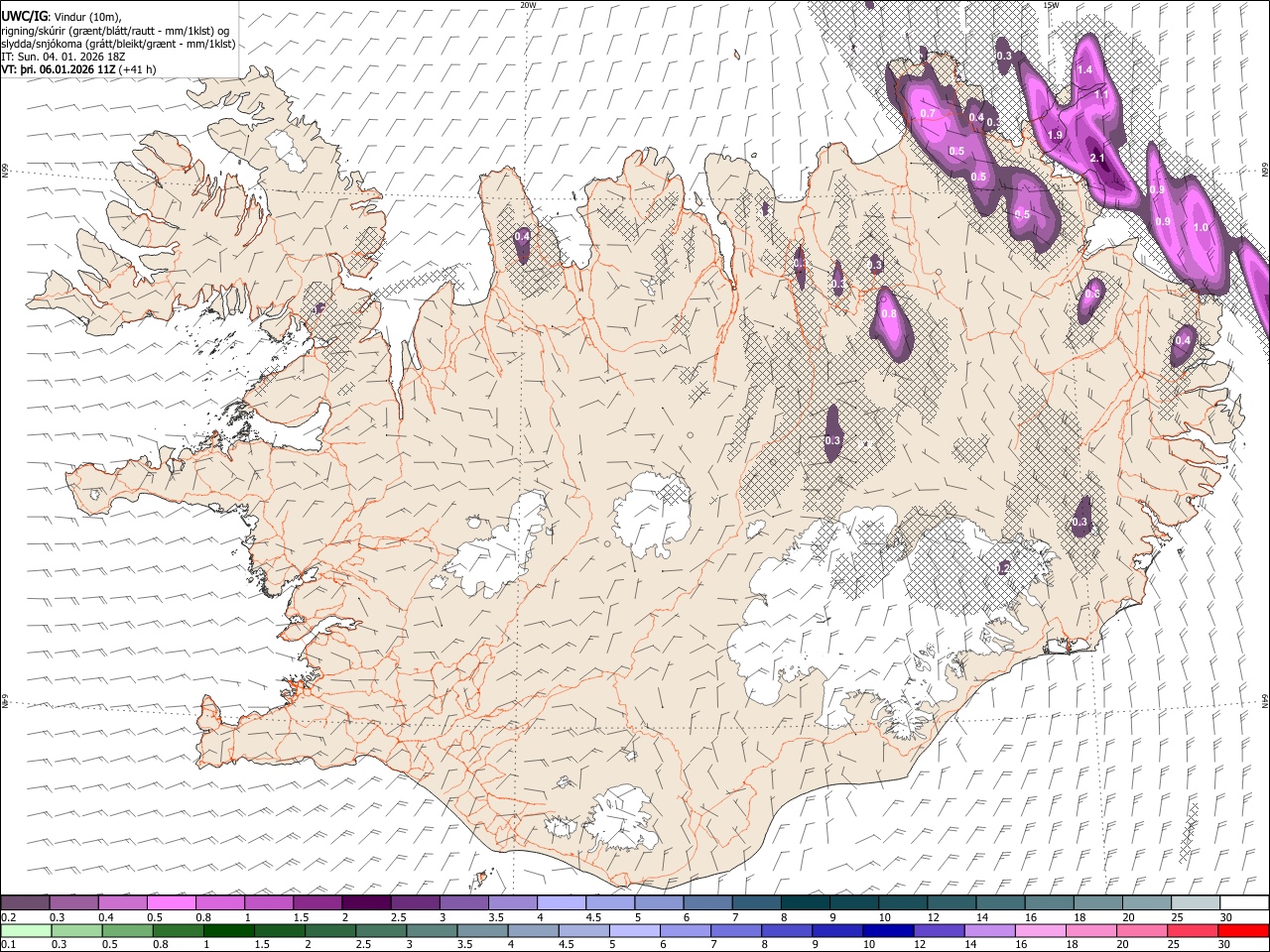
Task: Click the title line 'UWC/IG: Vindur (10m)'
Action: pos(62,16)
